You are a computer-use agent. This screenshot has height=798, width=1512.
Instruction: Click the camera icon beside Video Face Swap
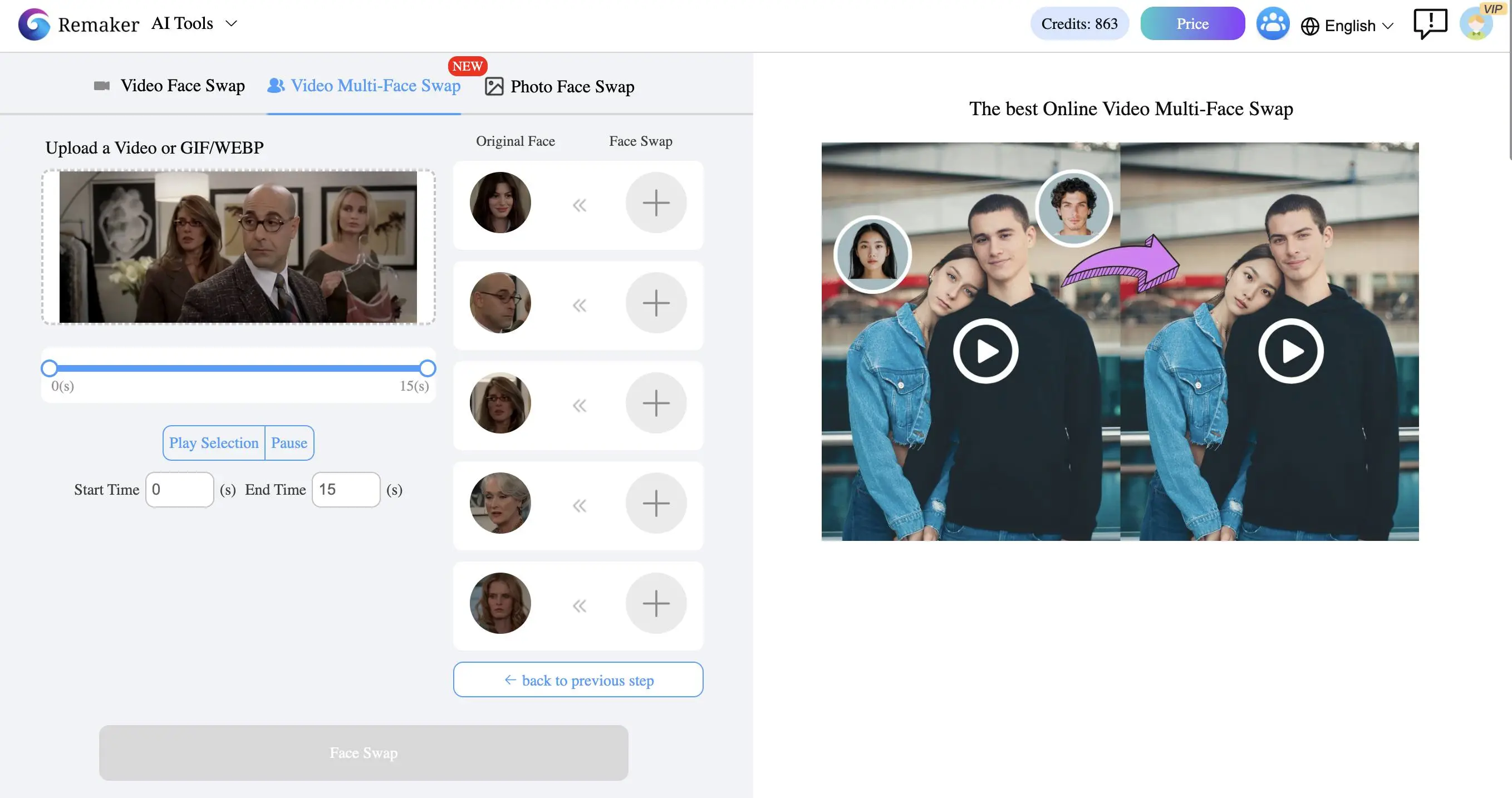101,86
